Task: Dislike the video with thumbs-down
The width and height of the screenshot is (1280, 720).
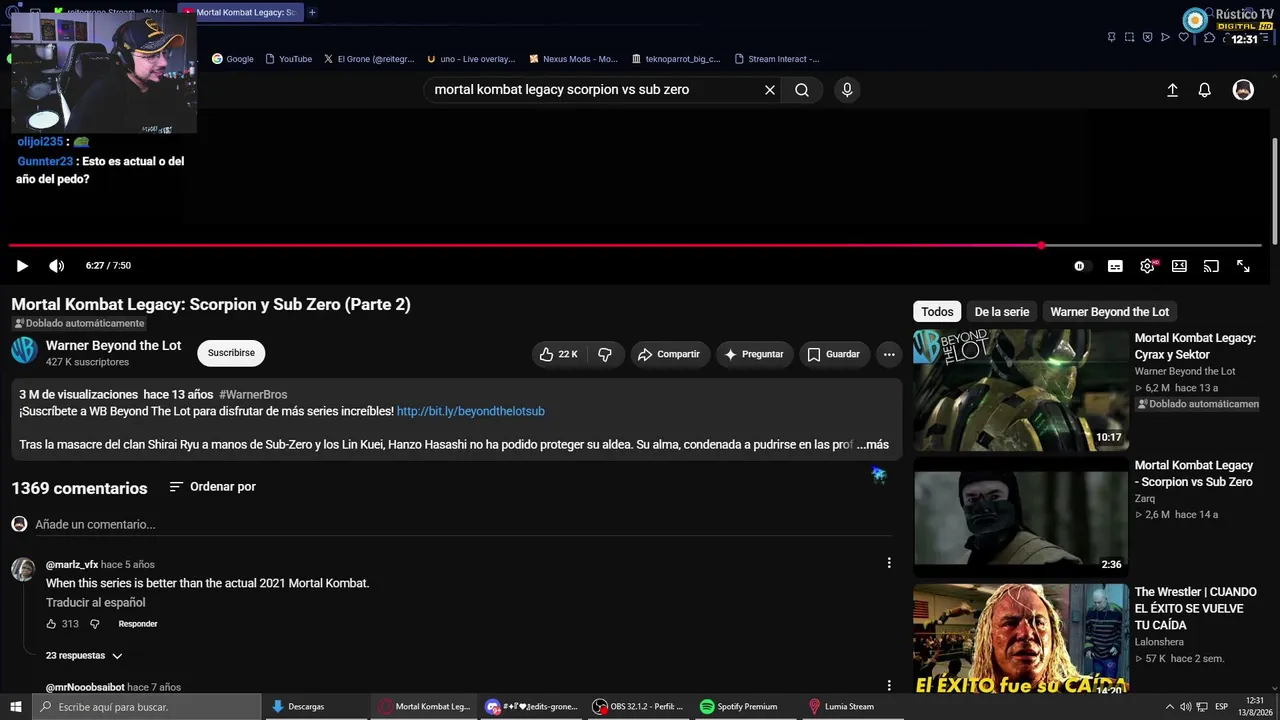Action: [x=605, y=354]
